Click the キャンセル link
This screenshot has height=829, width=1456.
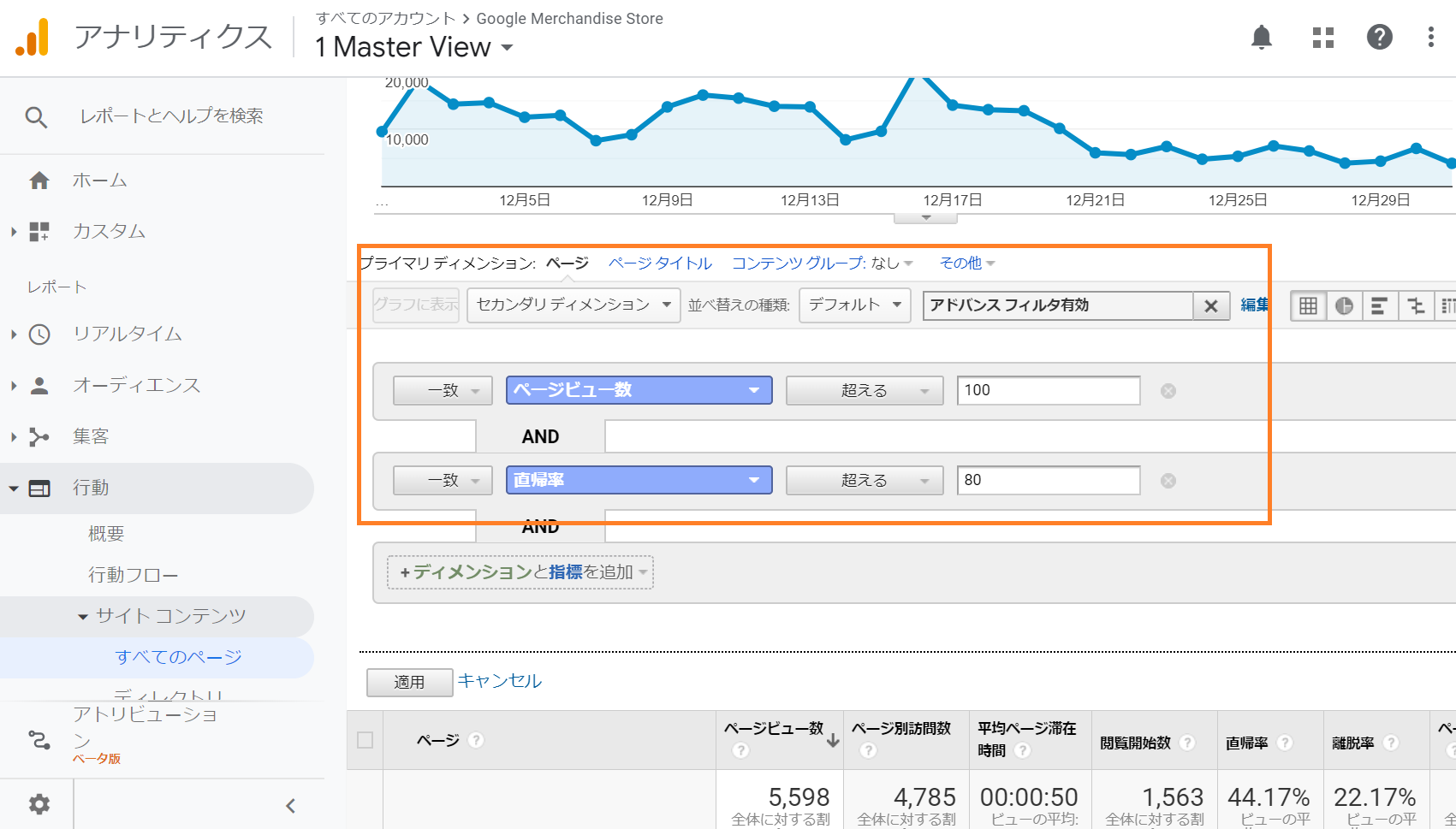(x=499, y=681)
